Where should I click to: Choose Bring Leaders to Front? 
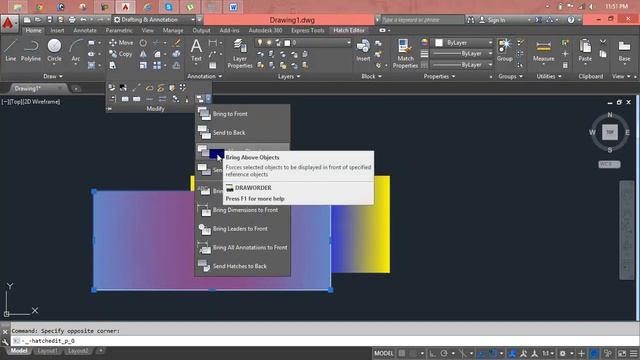click(243, 229)
